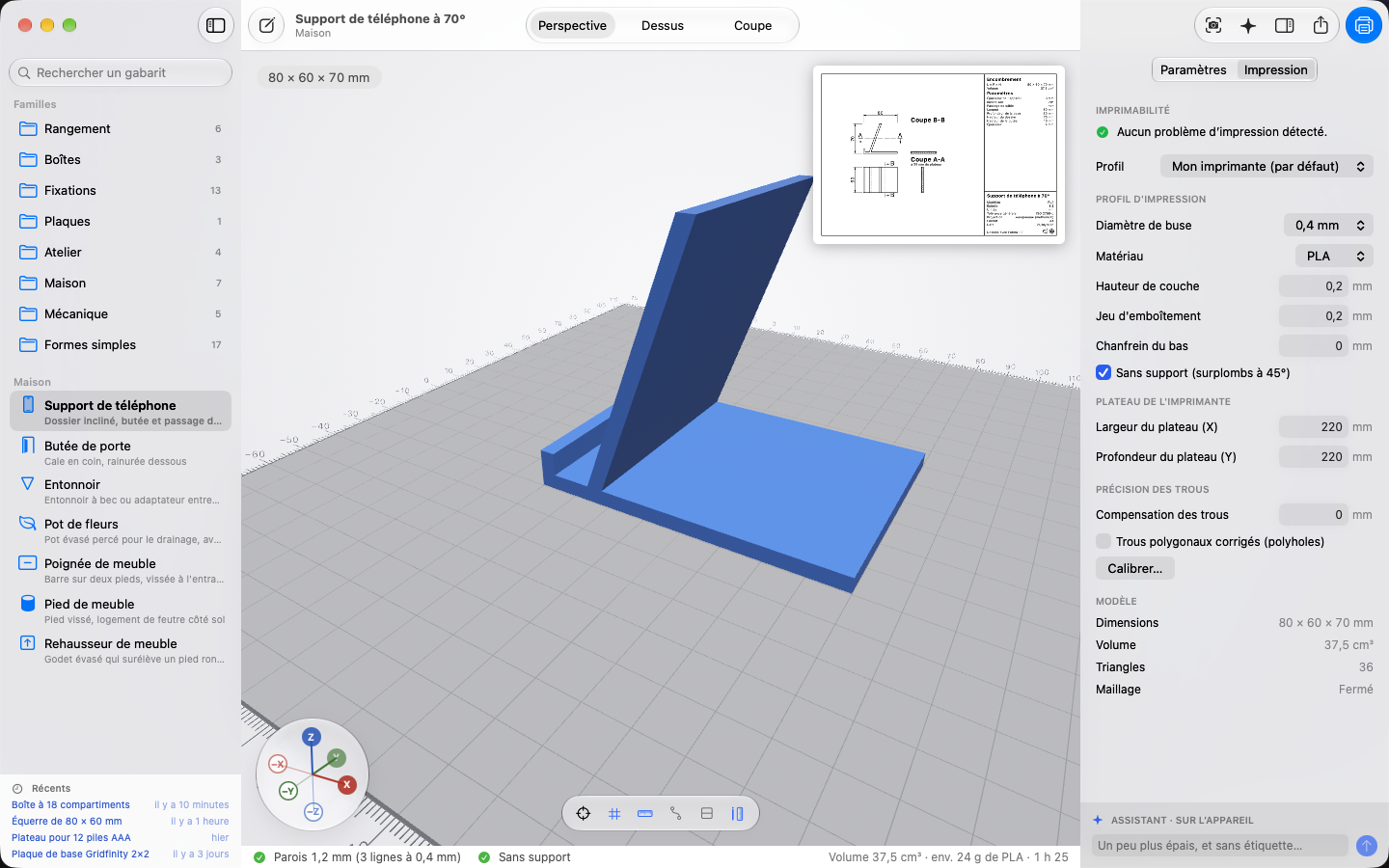Switch to the Coupe view
This screenshot has width=1389, height=868.
[752, 25]
